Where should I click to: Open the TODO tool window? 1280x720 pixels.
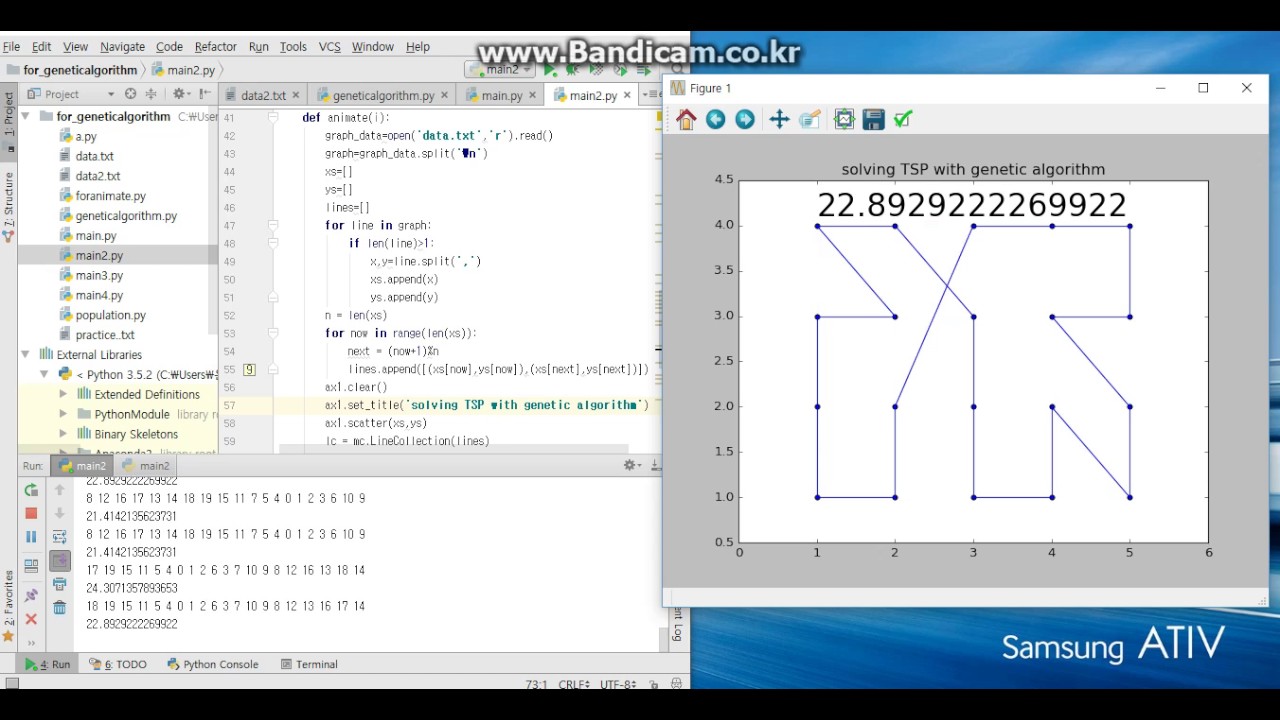[117, 664]
